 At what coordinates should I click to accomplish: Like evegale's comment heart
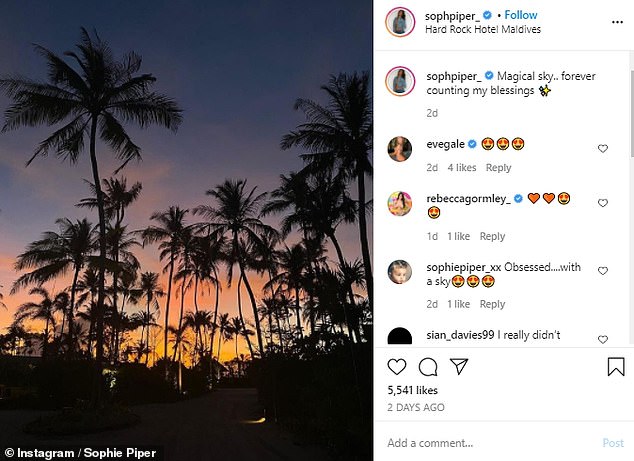(x=603, y=148)
